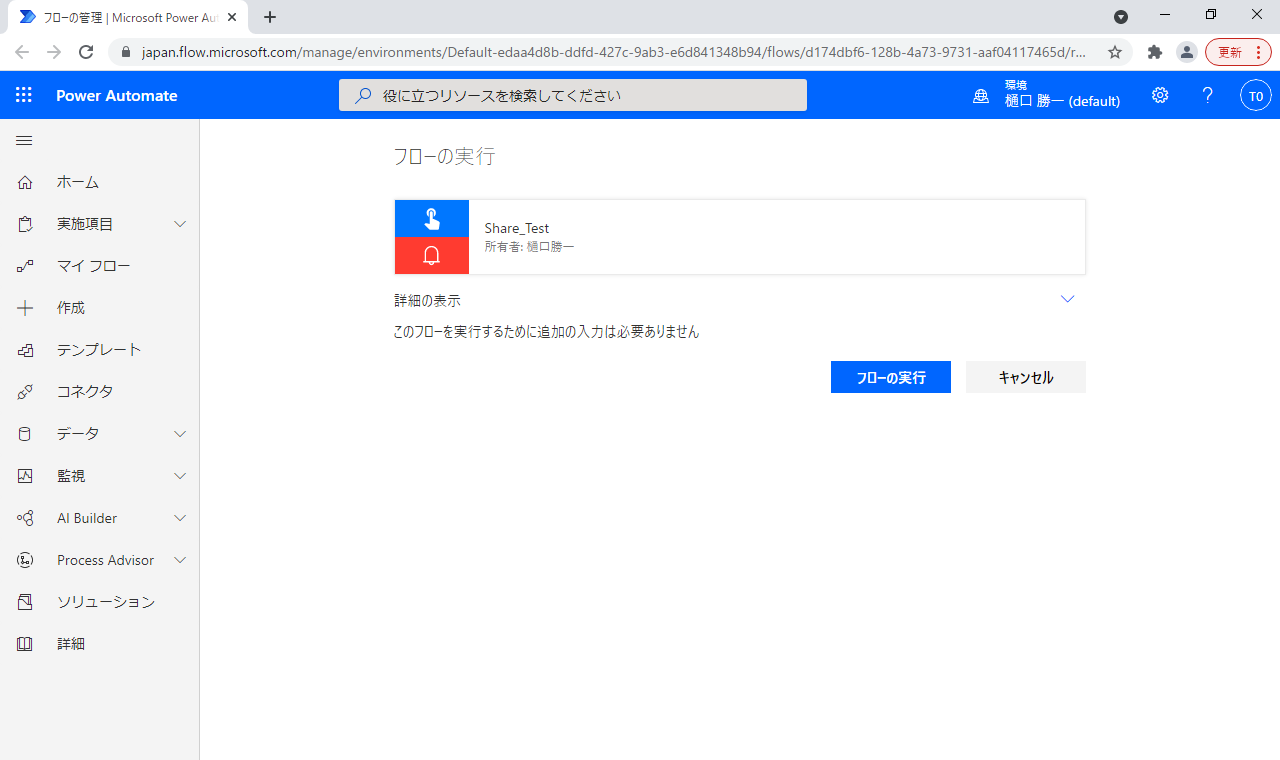Click the 作成 plus icon
Screen dimensions: 1280x760
25,308
